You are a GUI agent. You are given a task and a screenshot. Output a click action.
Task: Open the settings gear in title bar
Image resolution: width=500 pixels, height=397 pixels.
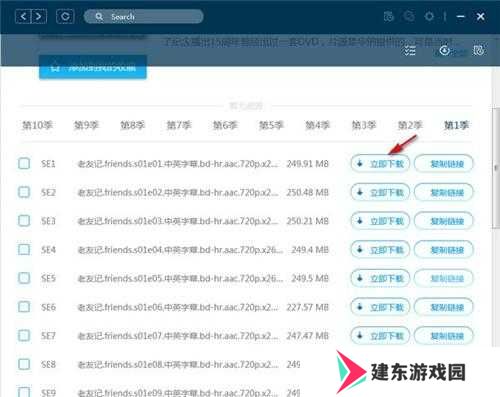click(429, 16)
